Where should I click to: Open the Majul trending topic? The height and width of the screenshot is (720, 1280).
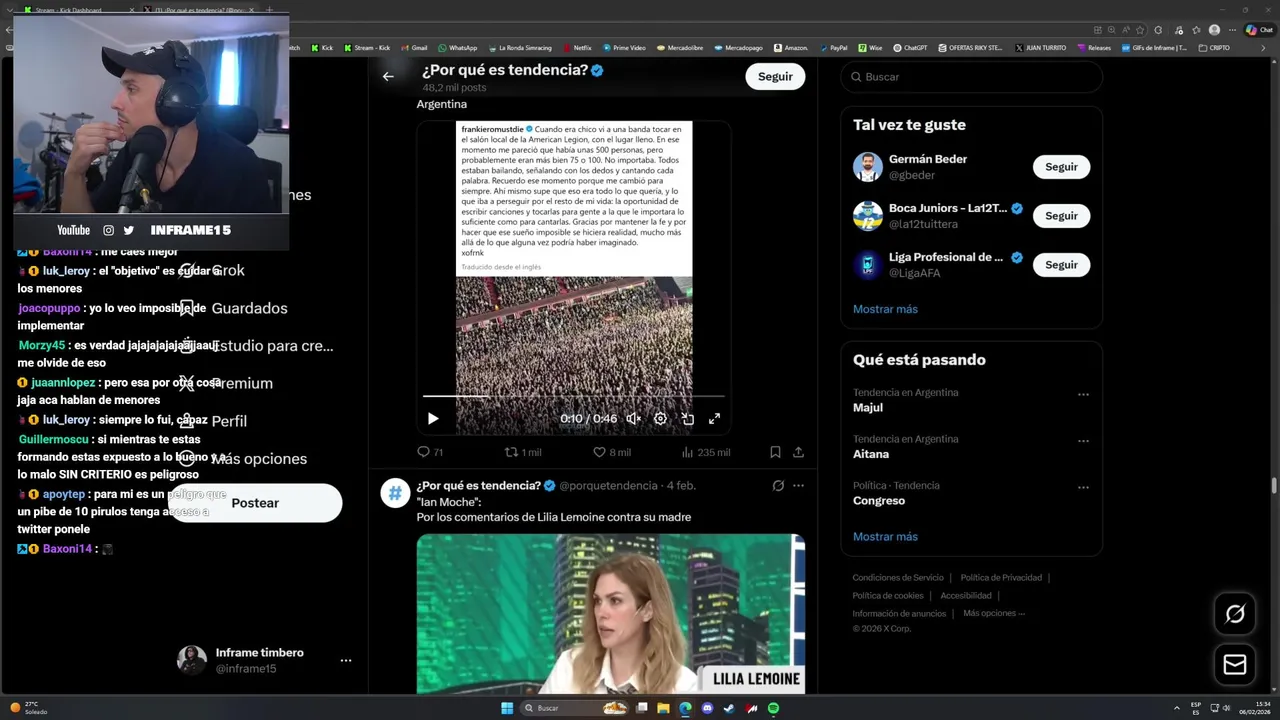pyautogui.click(x=868, y=407)
